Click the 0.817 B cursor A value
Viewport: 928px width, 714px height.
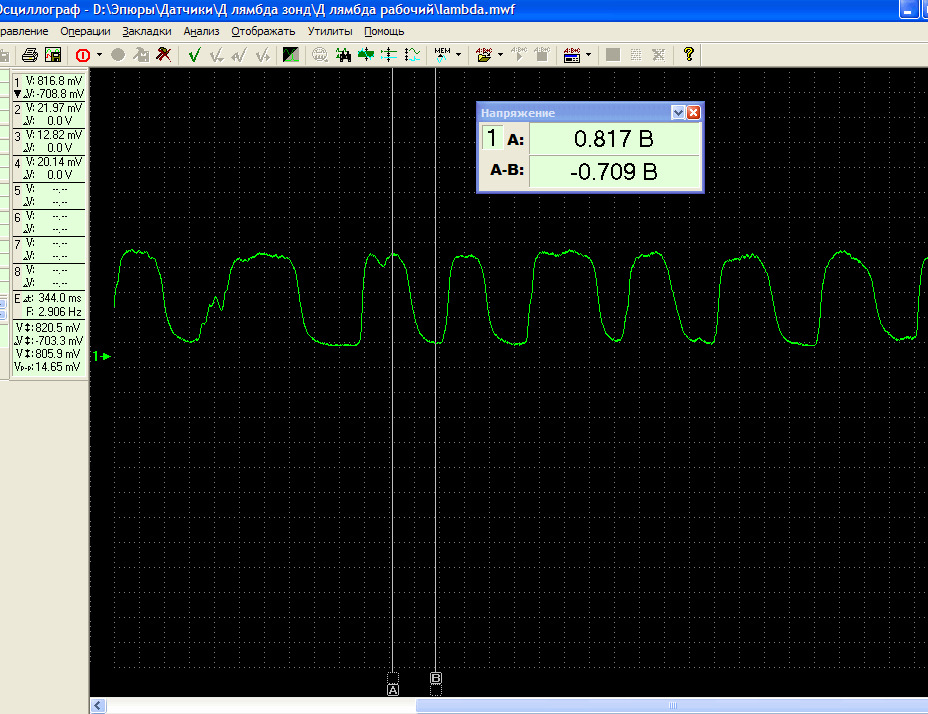pyautogui.click(x=614, y=139)
